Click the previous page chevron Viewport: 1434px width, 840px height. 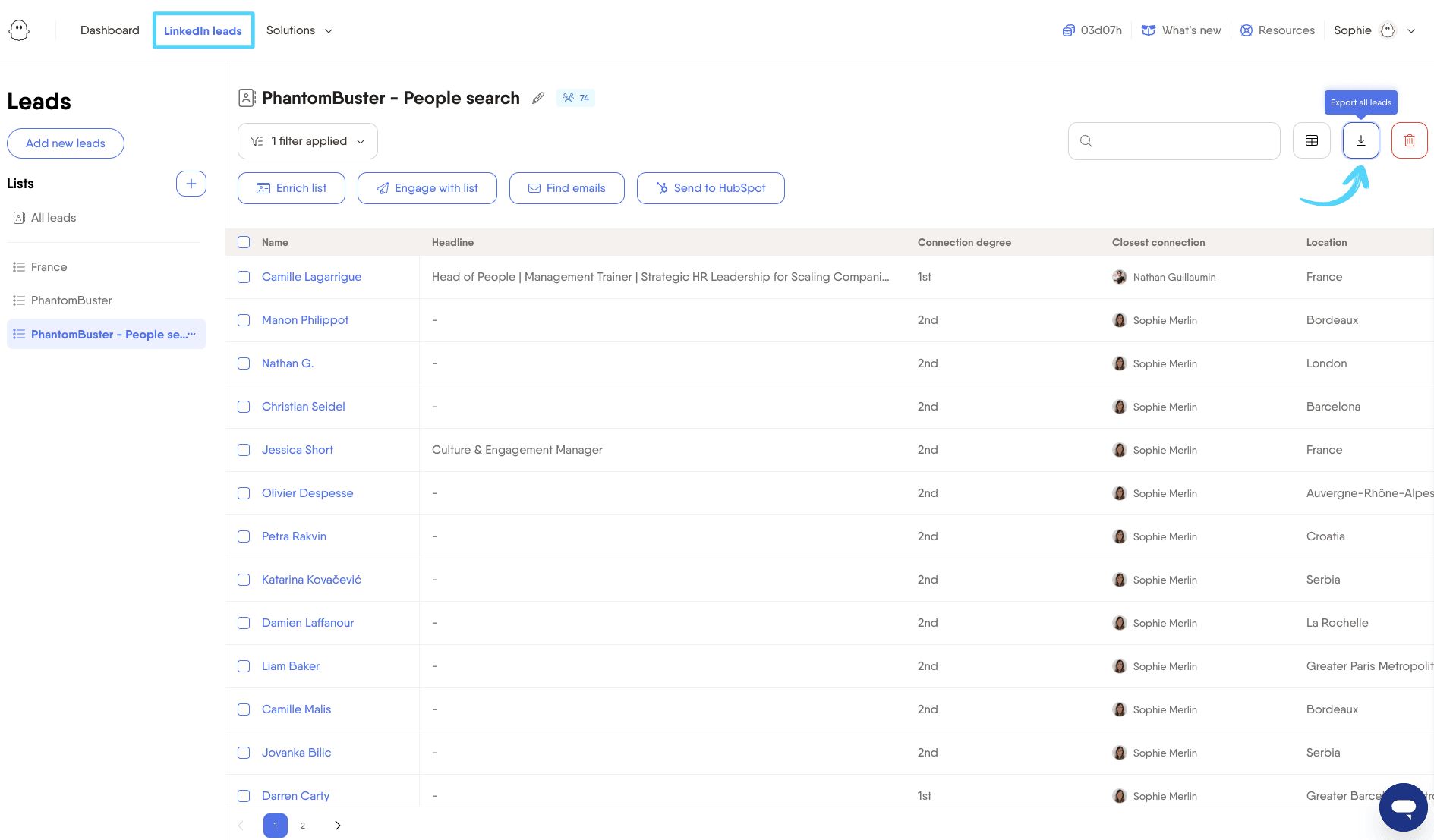click(241, 826)
